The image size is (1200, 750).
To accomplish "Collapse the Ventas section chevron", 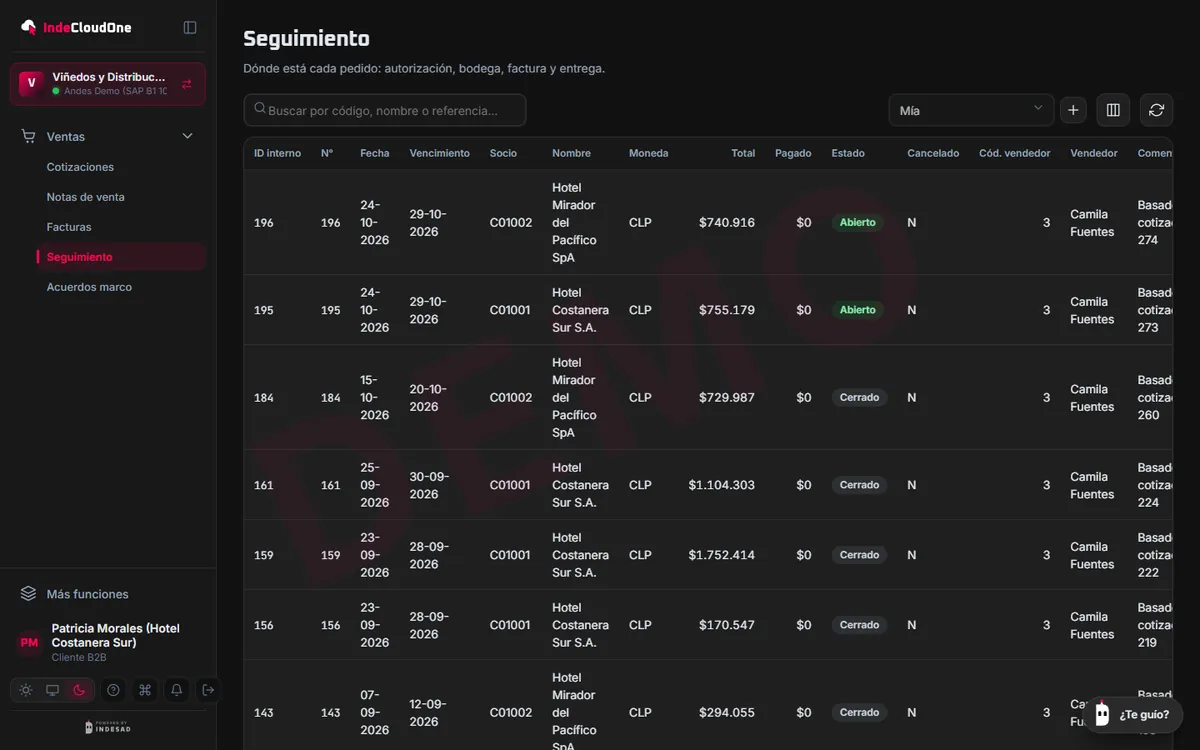I will (187, 136).
